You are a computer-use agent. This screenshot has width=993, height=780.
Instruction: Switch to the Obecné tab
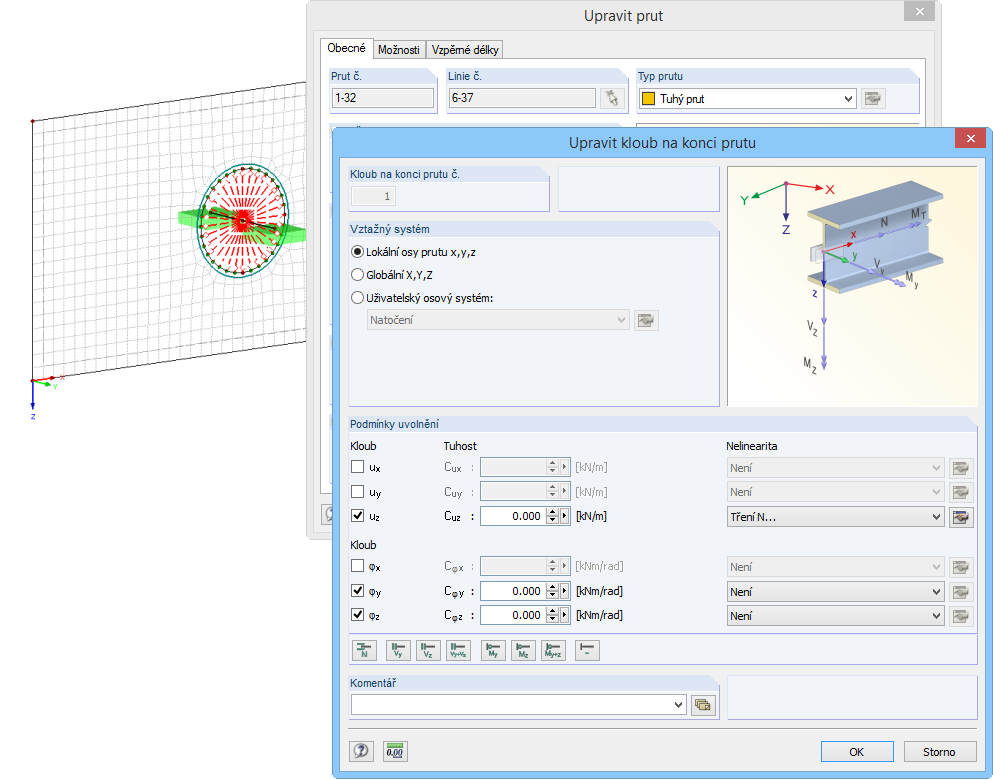coord(346,48)
